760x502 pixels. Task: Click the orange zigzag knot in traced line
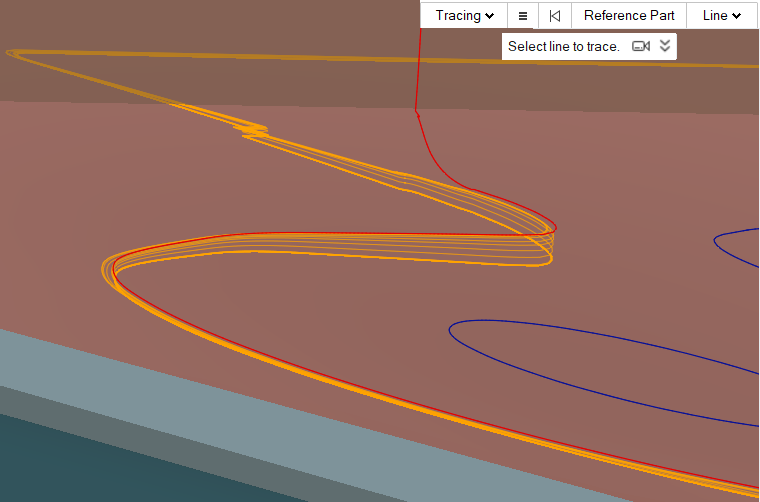click(x=252, y=130)
